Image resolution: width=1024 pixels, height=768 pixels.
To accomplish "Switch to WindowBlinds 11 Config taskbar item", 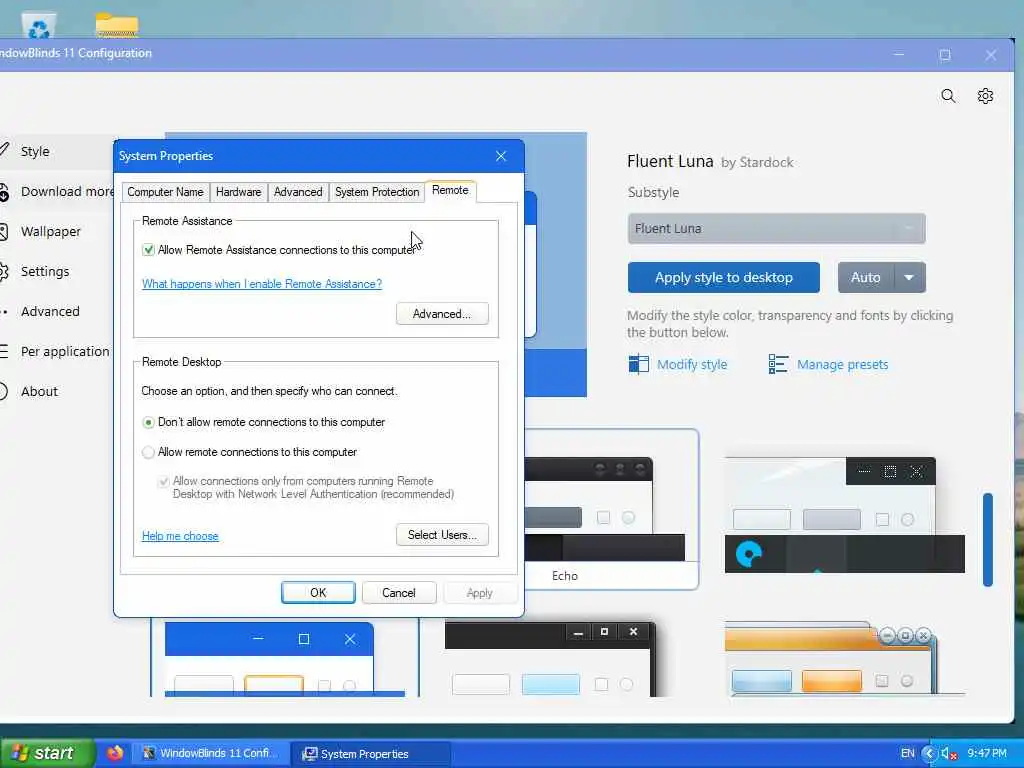I will (210, 754).
